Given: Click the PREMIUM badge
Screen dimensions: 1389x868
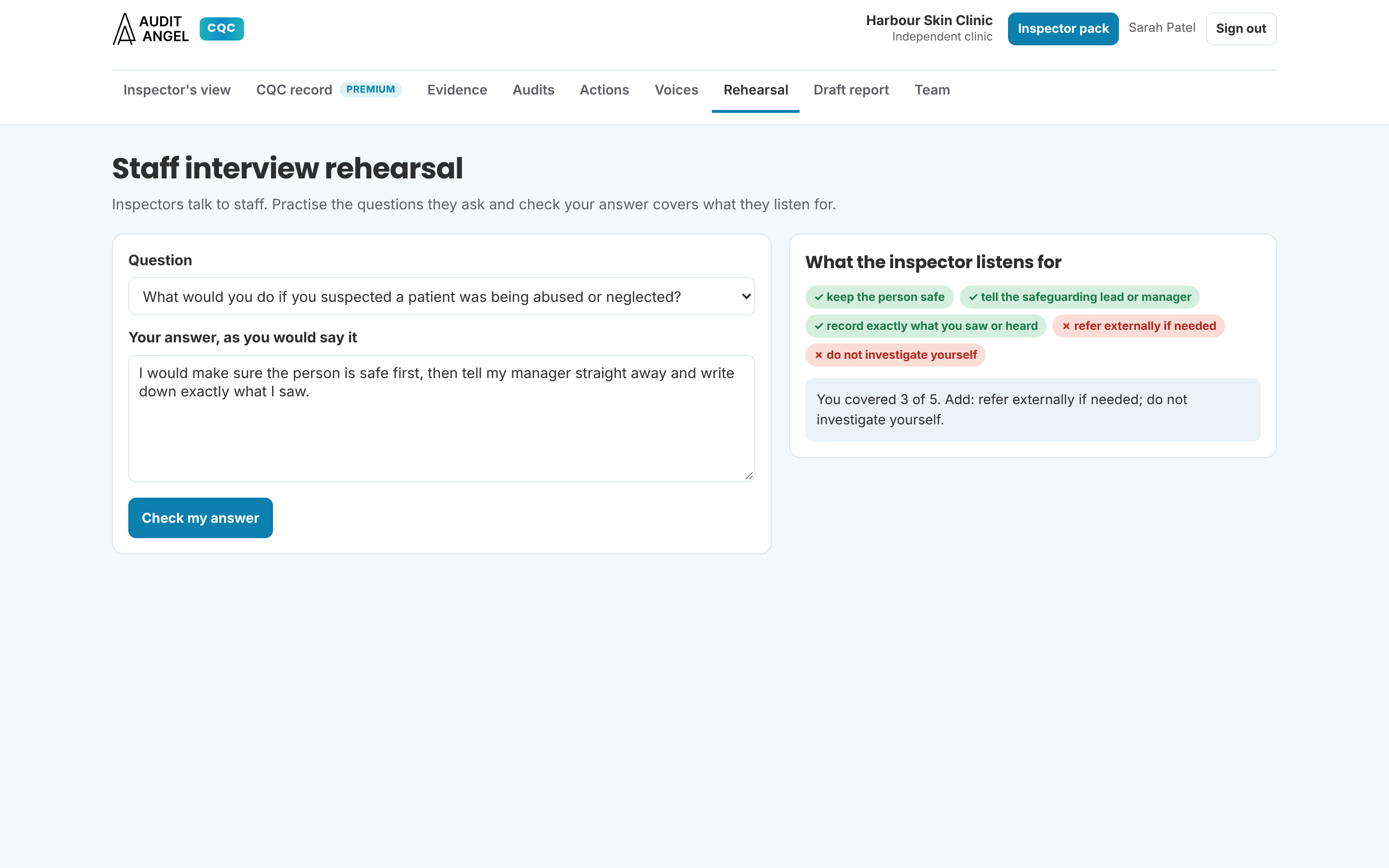Looking at the screenshot, I should 371,90.
